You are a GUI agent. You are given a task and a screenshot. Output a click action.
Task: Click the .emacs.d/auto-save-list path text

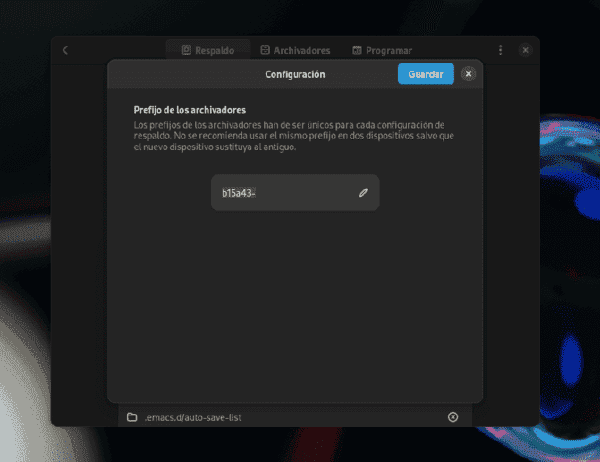193,418
